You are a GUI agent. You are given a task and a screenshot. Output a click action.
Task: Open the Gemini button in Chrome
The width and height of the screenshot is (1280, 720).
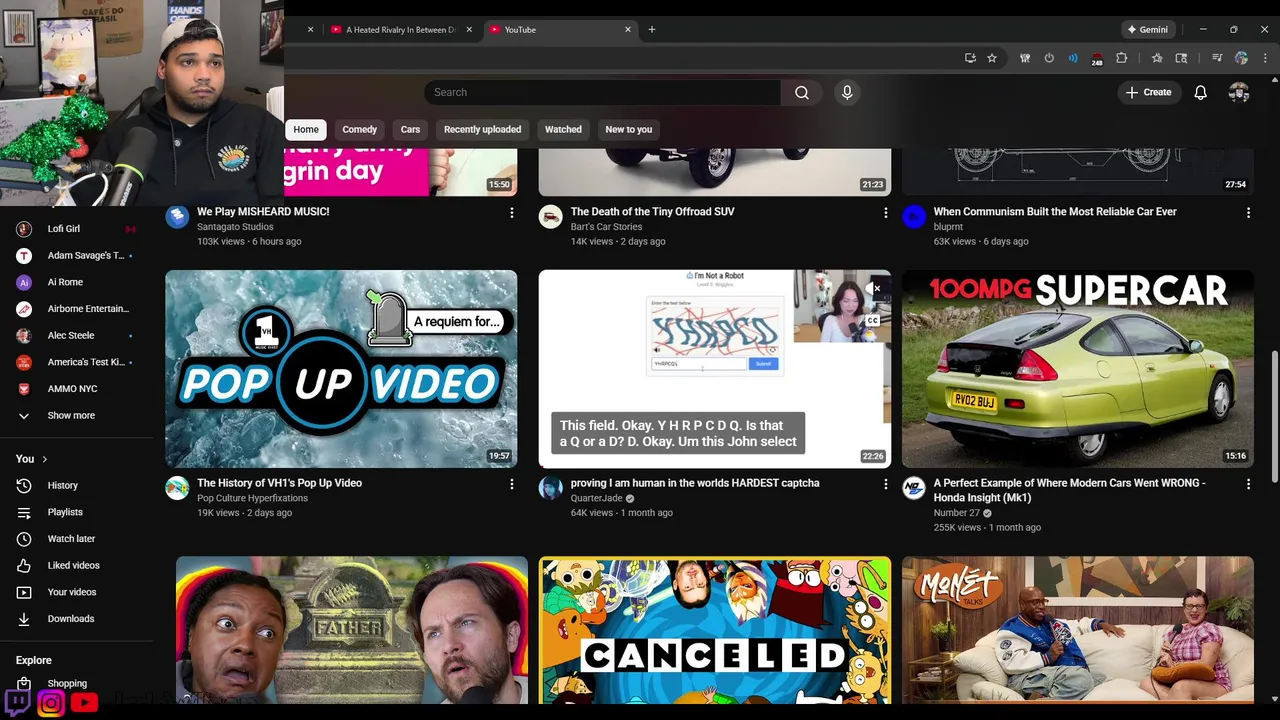(x=1147, y=30)
